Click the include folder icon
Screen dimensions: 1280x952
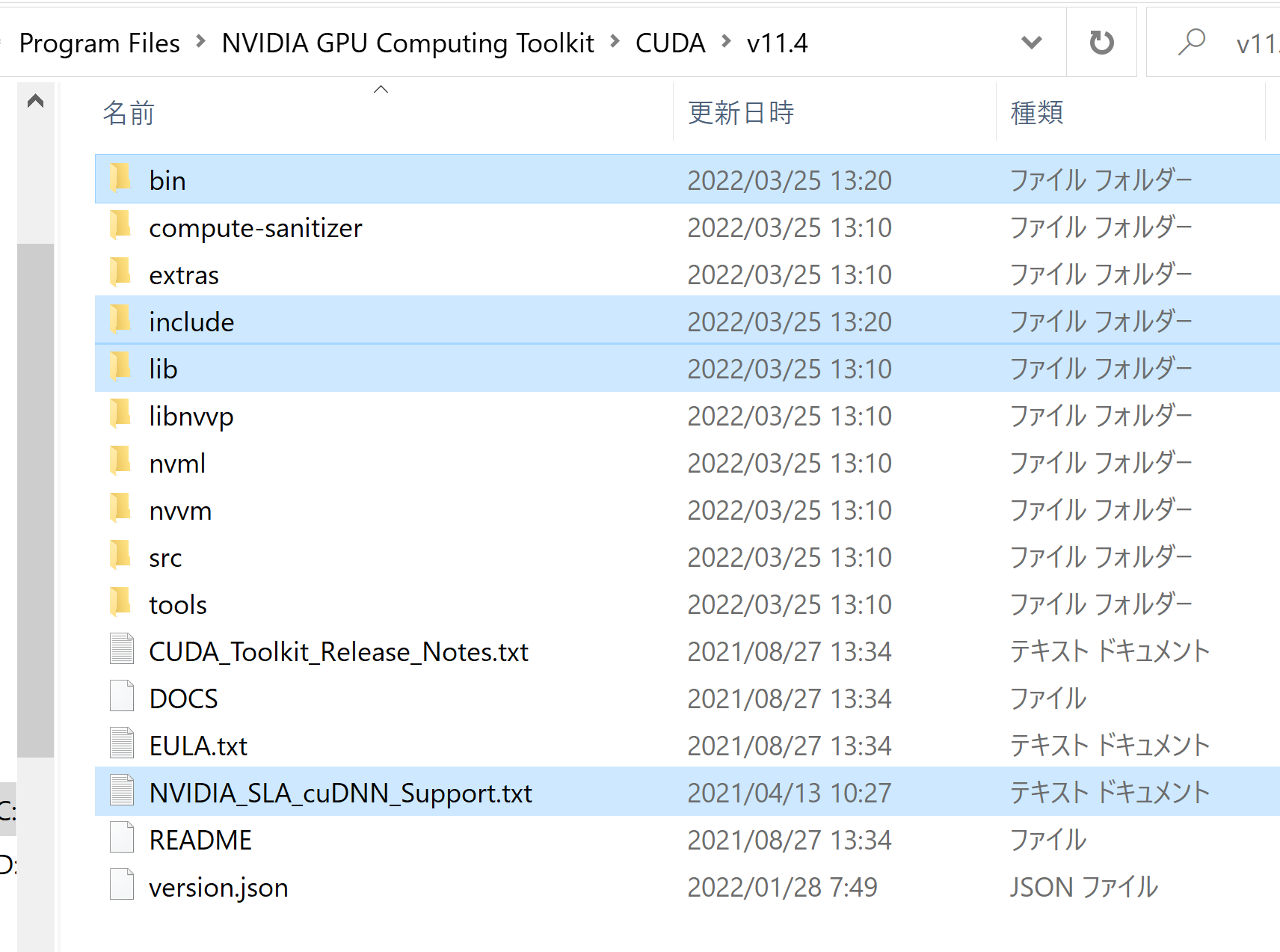point(120,320)
